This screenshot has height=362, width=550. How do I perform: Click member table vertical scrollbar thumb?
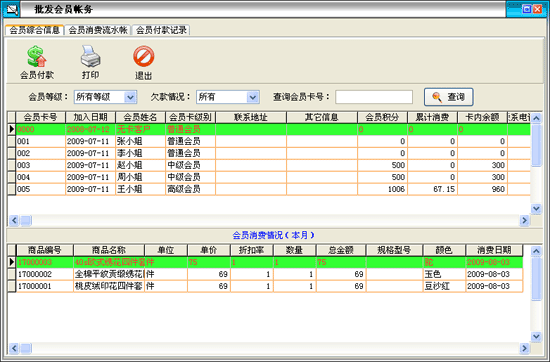pos(536,145)
